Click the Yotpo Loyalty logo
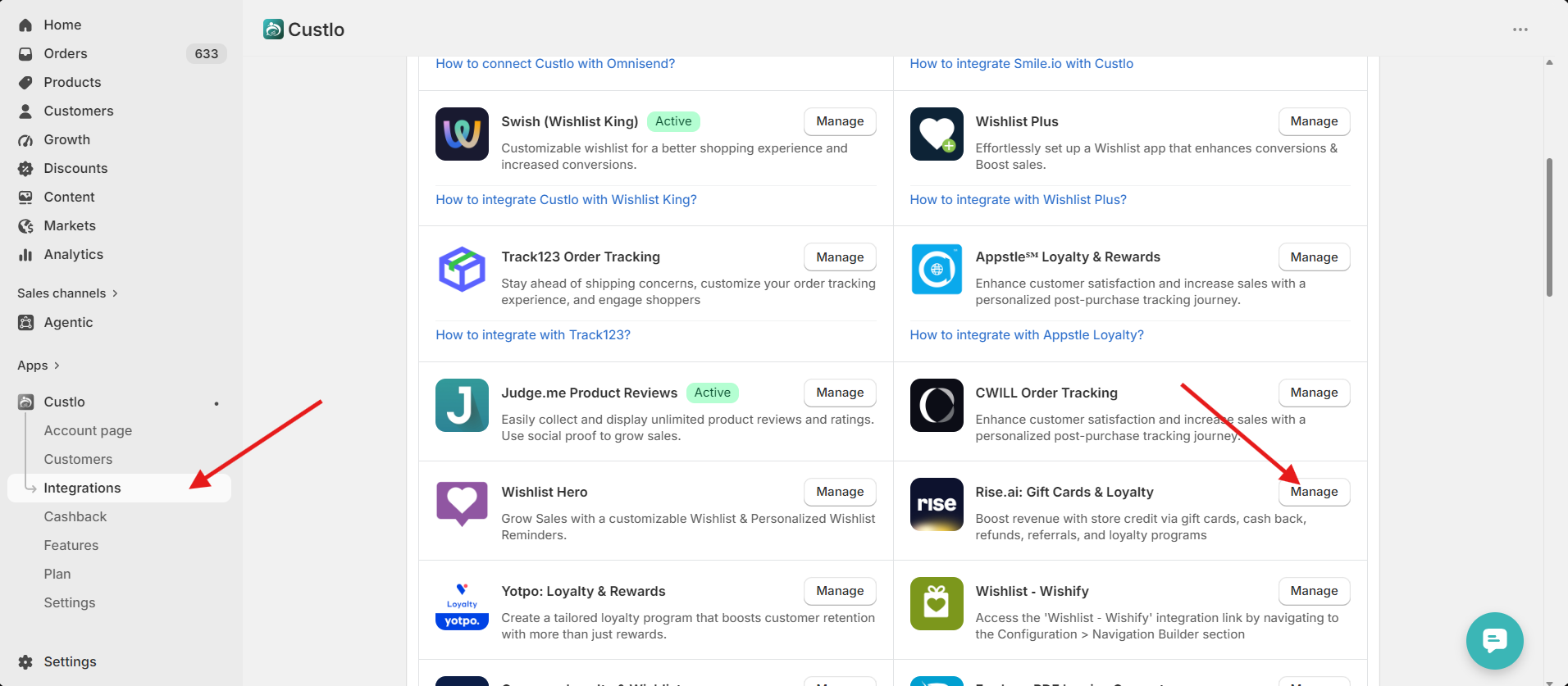This screenshot has height=686, width=1568. pyautogui.click(x=462, y=603)
